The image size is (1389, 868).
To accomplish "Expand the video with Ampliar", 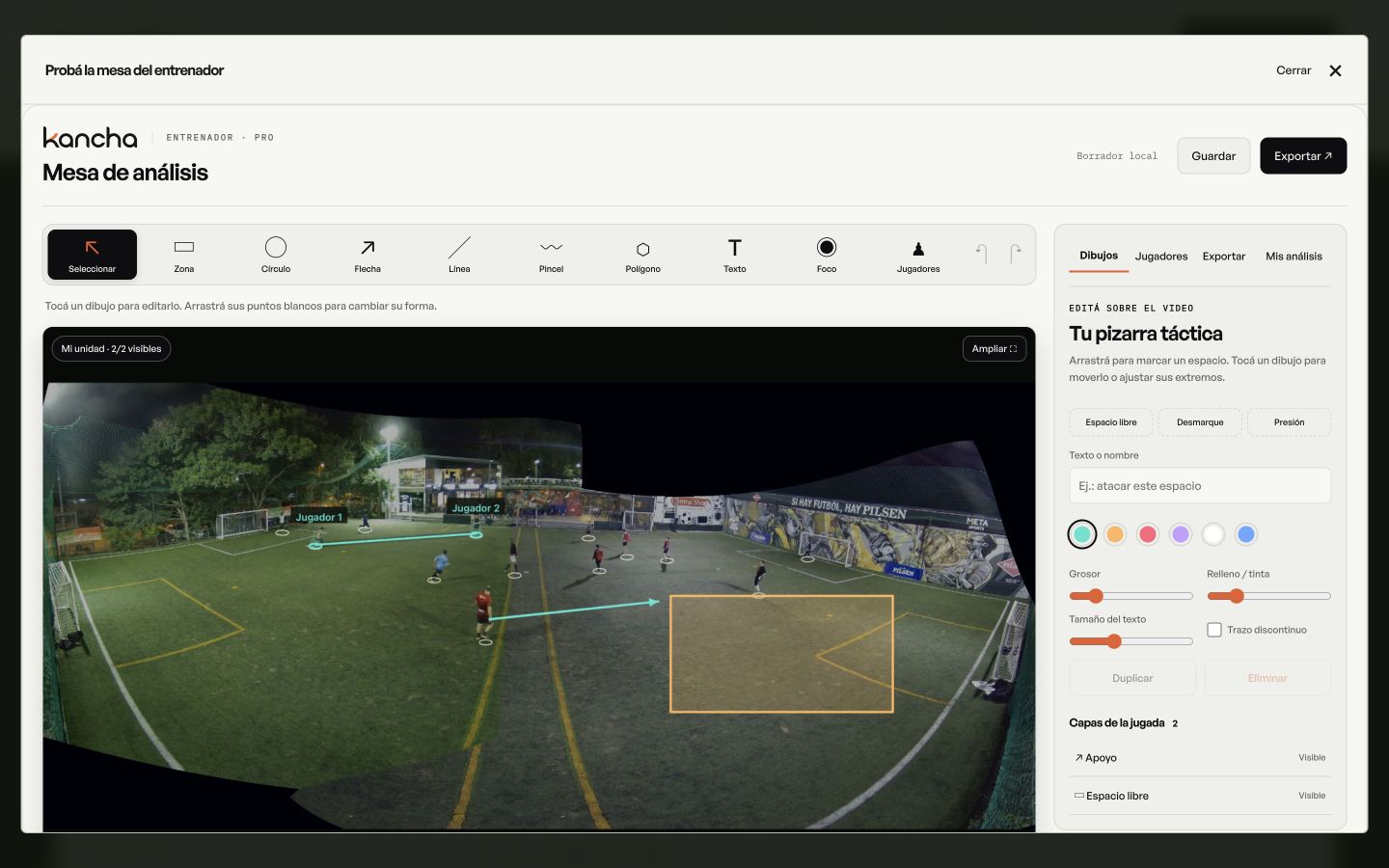I will (994, 349).
